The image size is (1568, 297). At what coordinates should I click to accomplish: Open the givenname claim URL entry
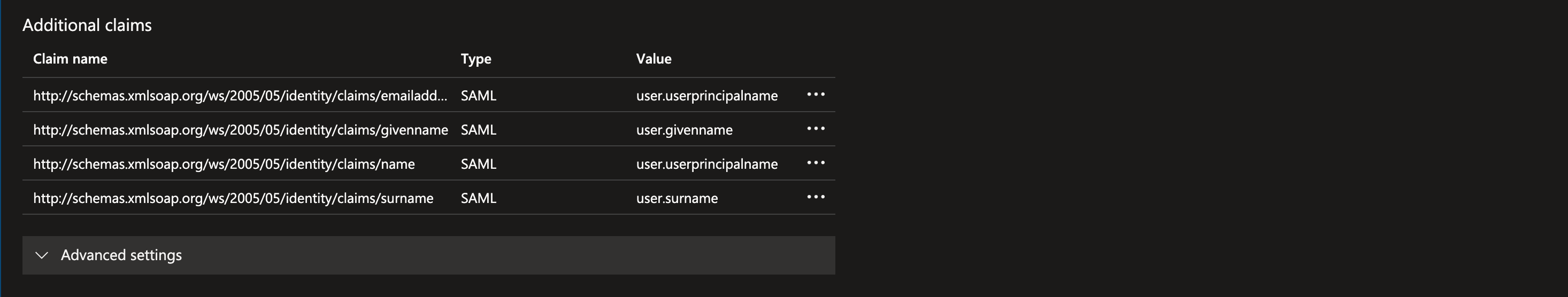pos(241,130)
